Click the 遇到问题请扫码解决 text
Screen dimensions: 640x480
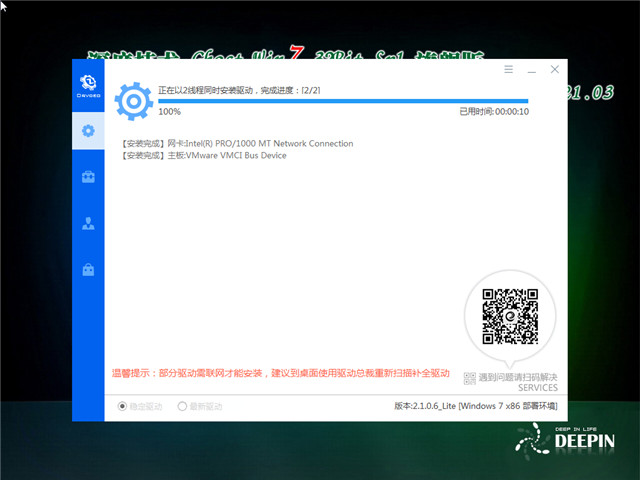pyautogui.click(x=518, y=377)
